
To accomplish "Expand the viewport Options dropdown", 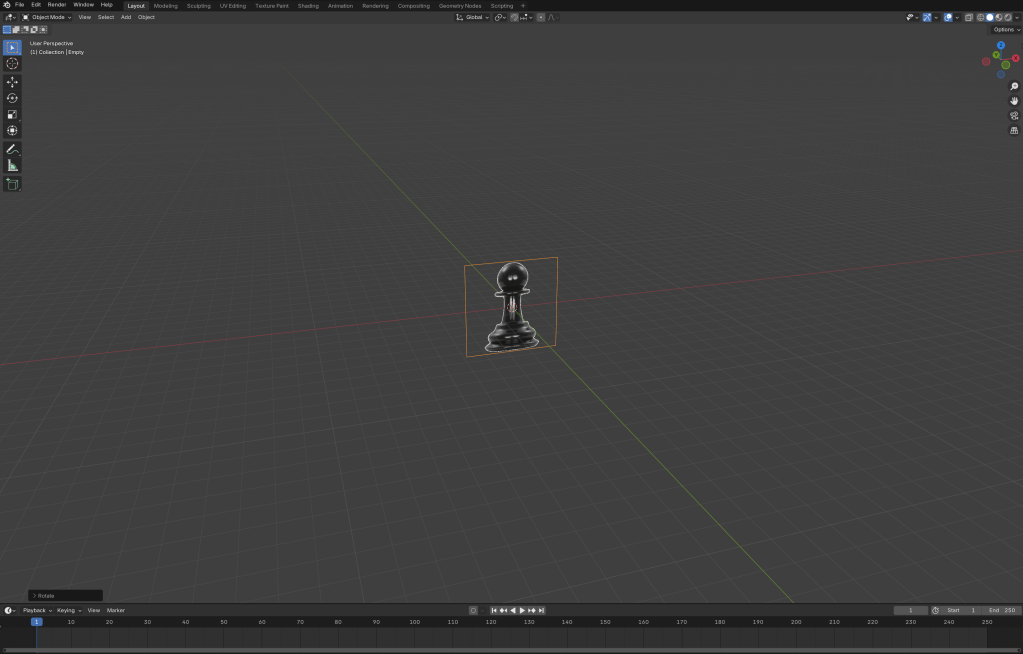I will point(1005,29).
